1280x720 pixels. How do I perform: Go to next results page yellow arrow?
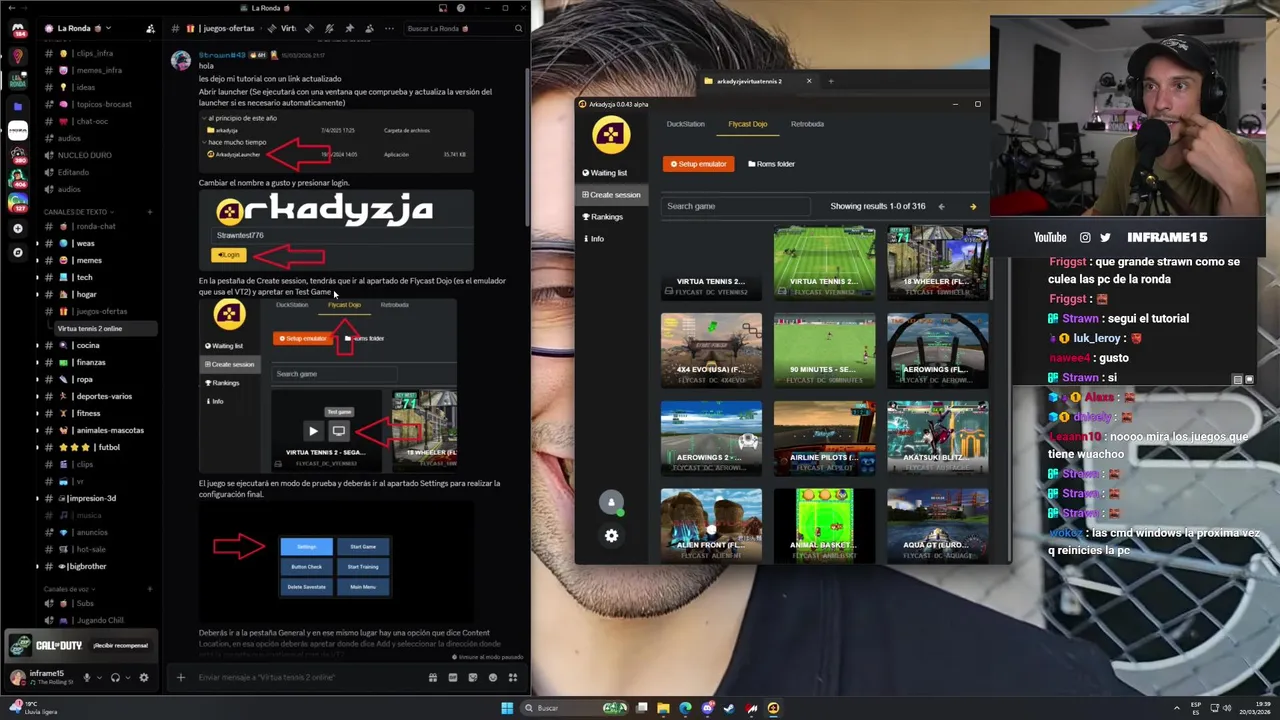coord(973,207)
